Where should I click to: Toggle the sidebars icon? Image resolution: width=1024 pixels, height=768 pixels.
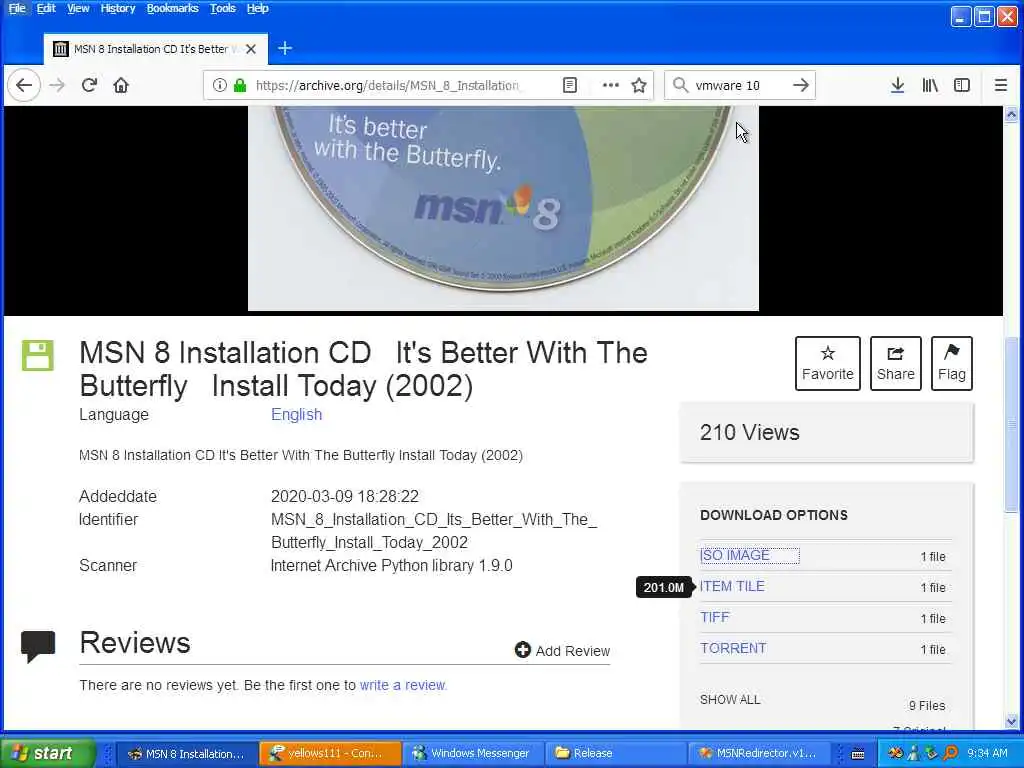[x=962, y=85]
